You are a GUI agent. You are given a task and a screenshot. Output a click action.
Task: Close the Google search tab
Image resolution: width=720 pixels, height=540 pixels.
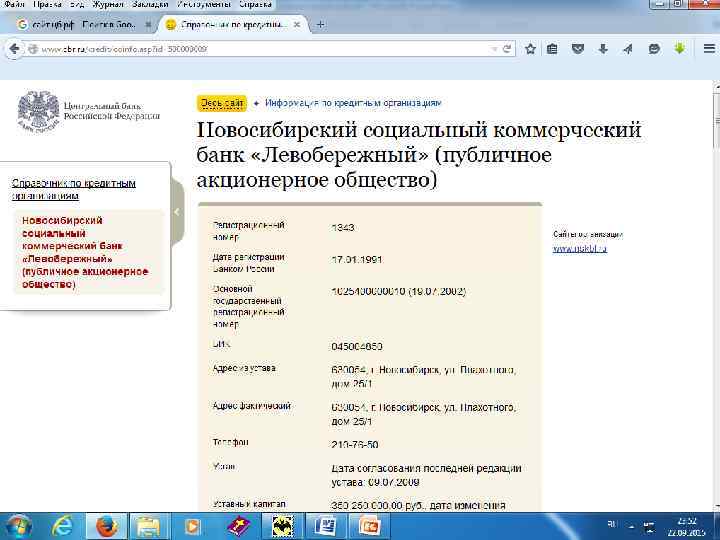pyautogui.click(x=148, y=25)
